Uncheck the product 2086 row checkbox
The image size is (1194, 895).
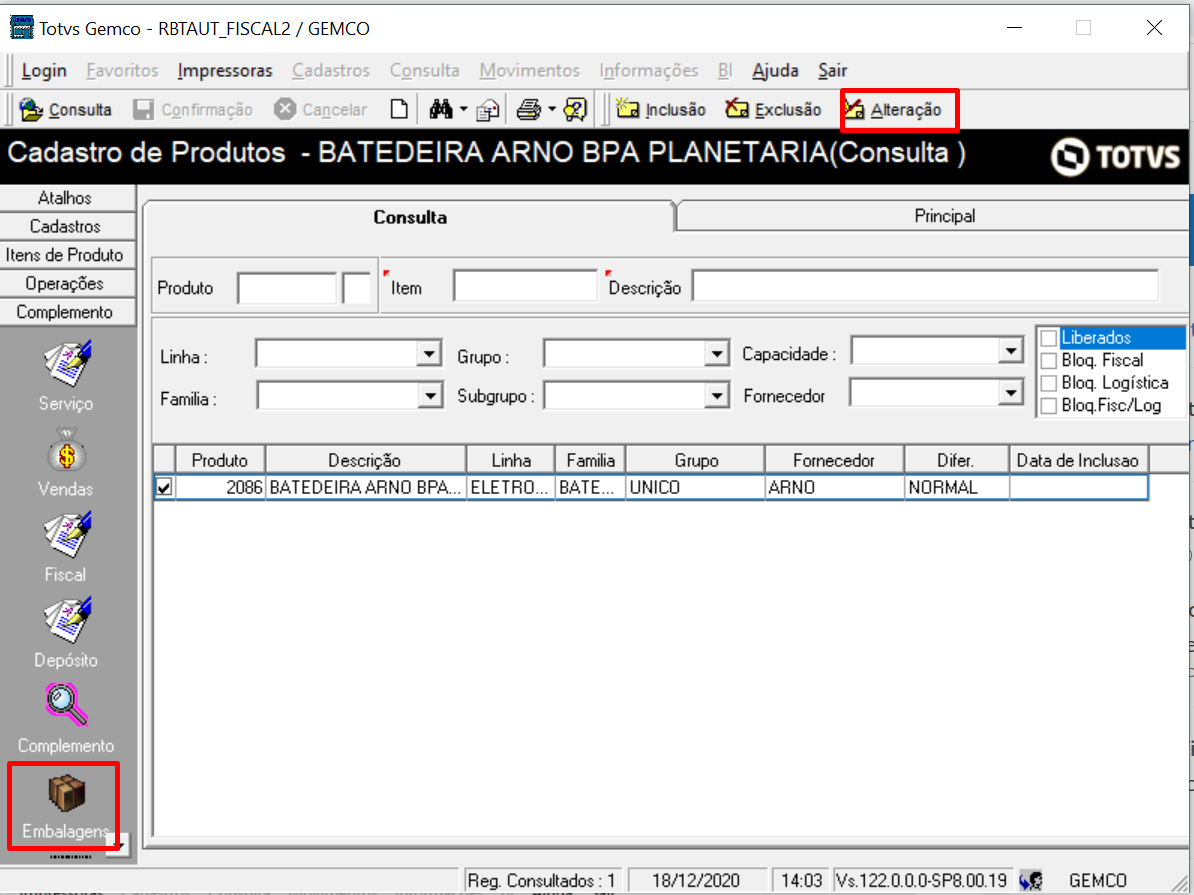tap(164, 487)
